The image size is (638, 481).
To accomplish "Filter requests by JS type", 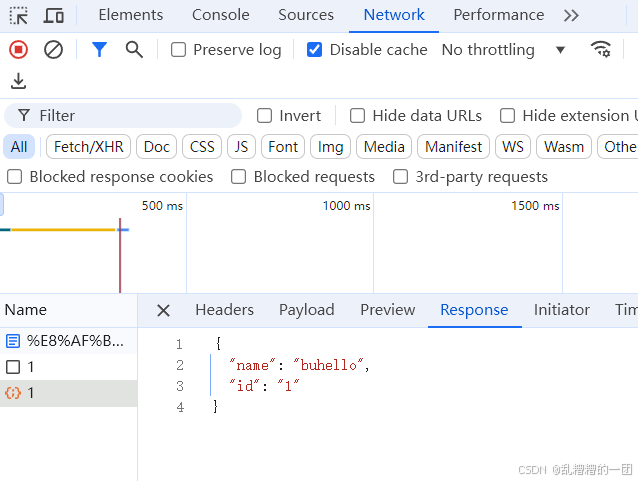I will 241,146.
